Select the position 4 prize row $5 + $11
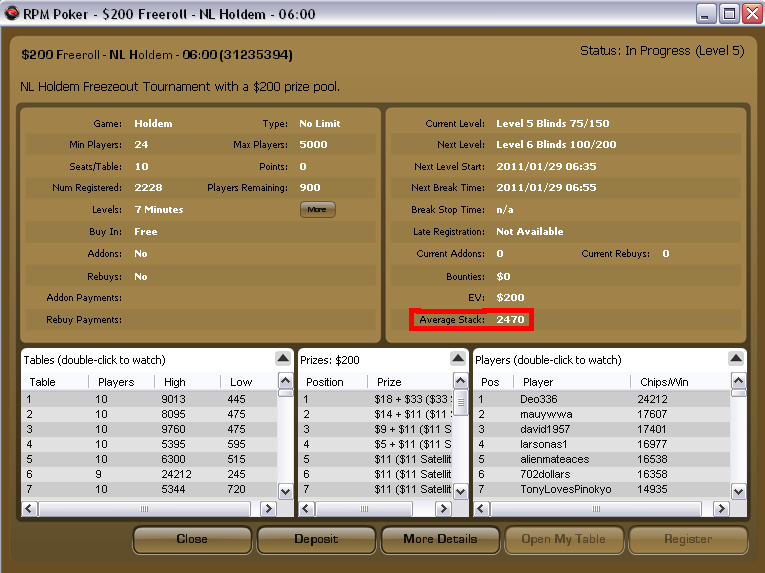Viewport: 765px width, 573px height. click(x=376, y=444)
